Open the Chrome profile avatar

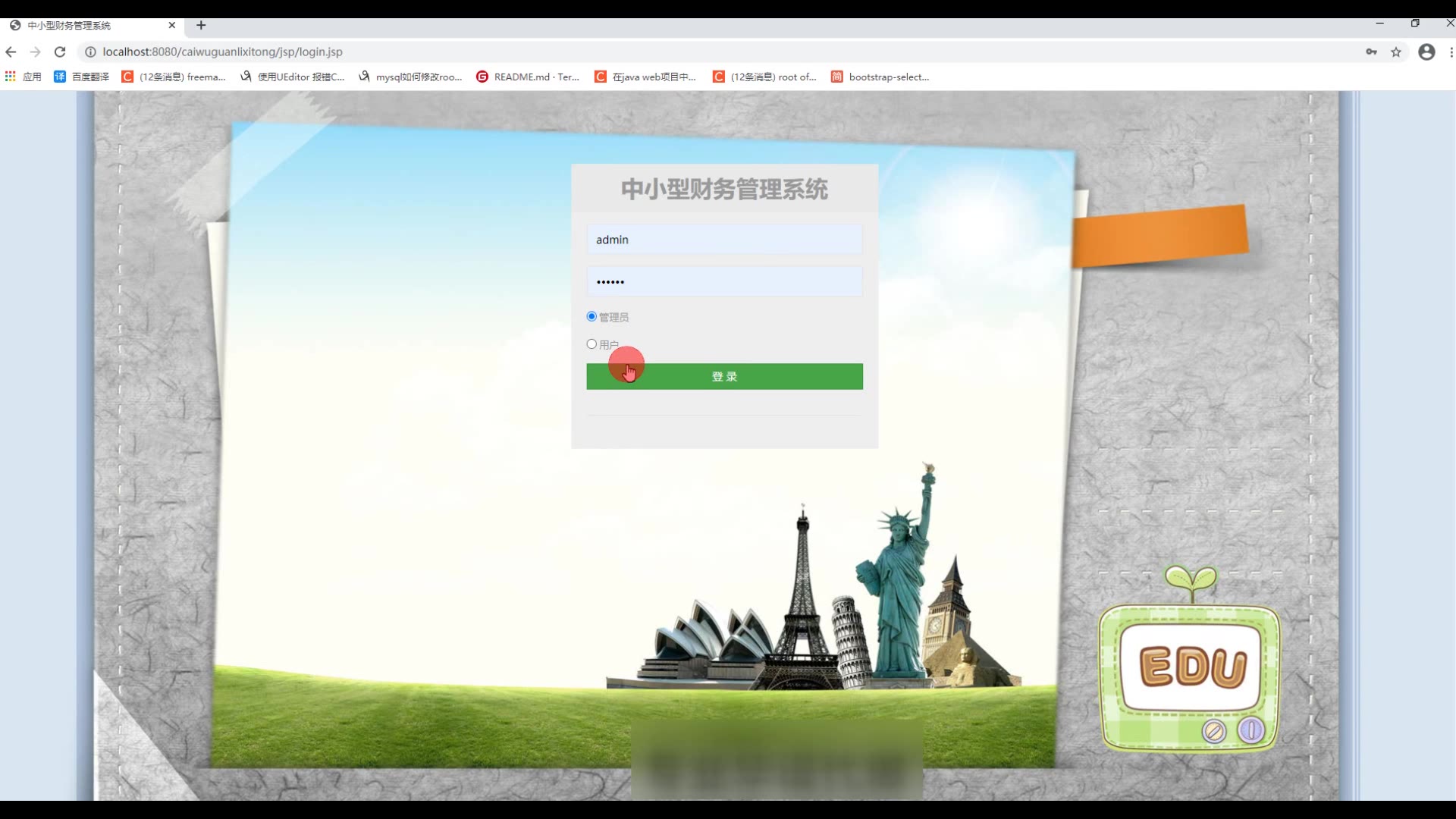tap(1426, 52)
